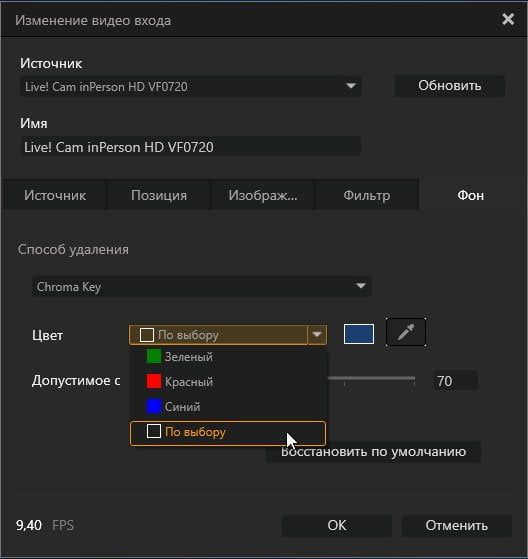The width and height of the screenshot is (528, 559).
Task: Click the Отменить button
Action: pos(457,525)
